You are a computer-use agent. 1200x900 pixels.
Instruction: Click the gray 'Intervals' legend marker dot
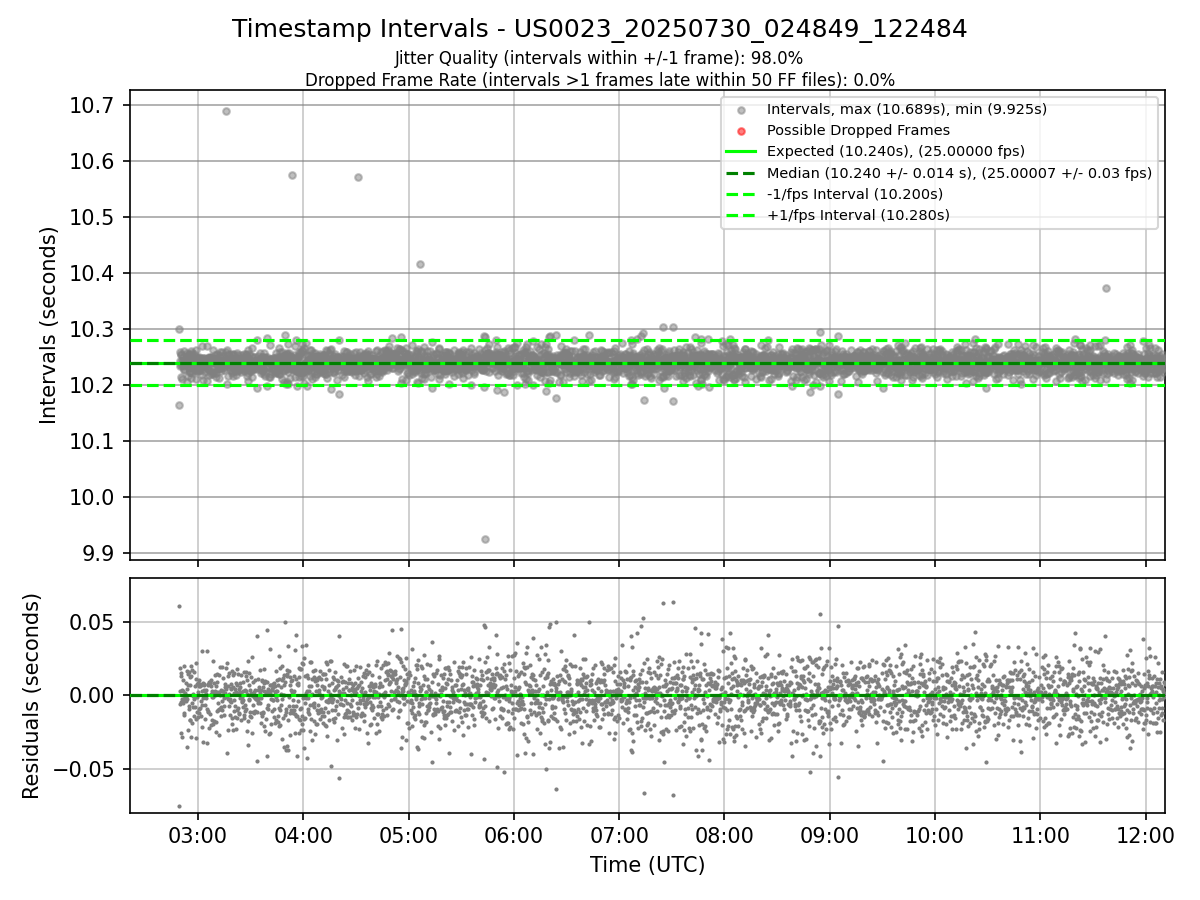click(x=741, y=110)
